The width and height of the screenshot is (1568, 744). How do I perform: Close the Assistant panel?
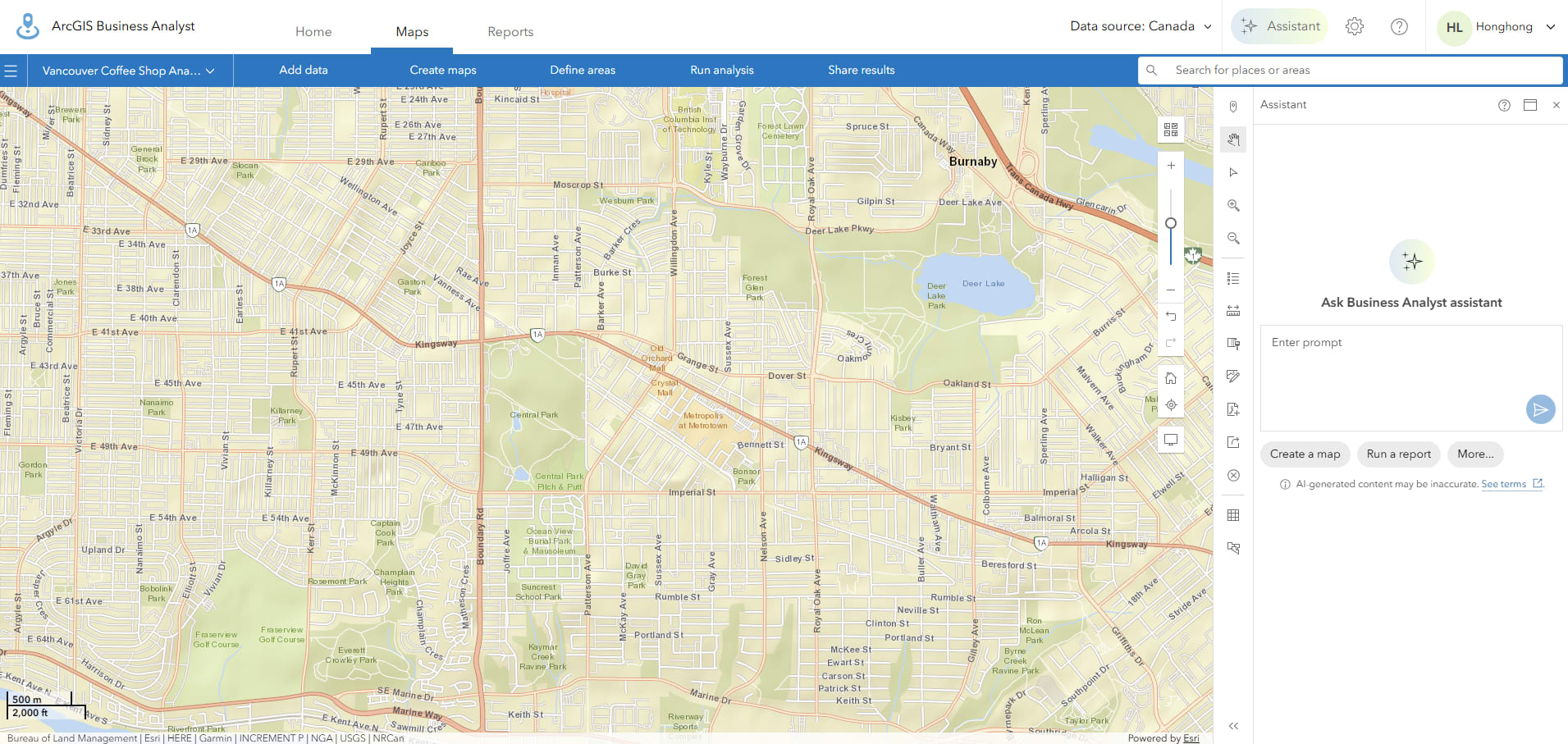[1557, 105]
